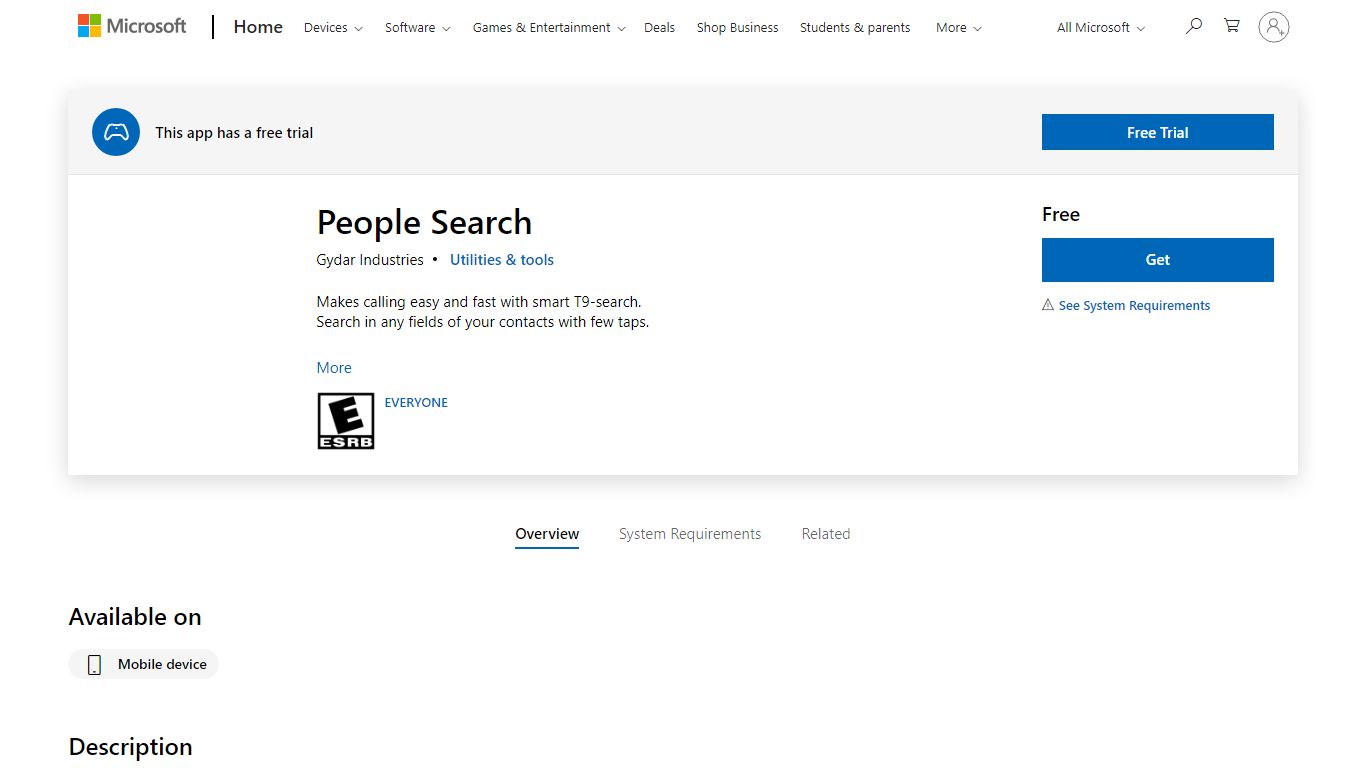
Task: Open the Utilities & tools category link
Action: click(x=502, y=260)
